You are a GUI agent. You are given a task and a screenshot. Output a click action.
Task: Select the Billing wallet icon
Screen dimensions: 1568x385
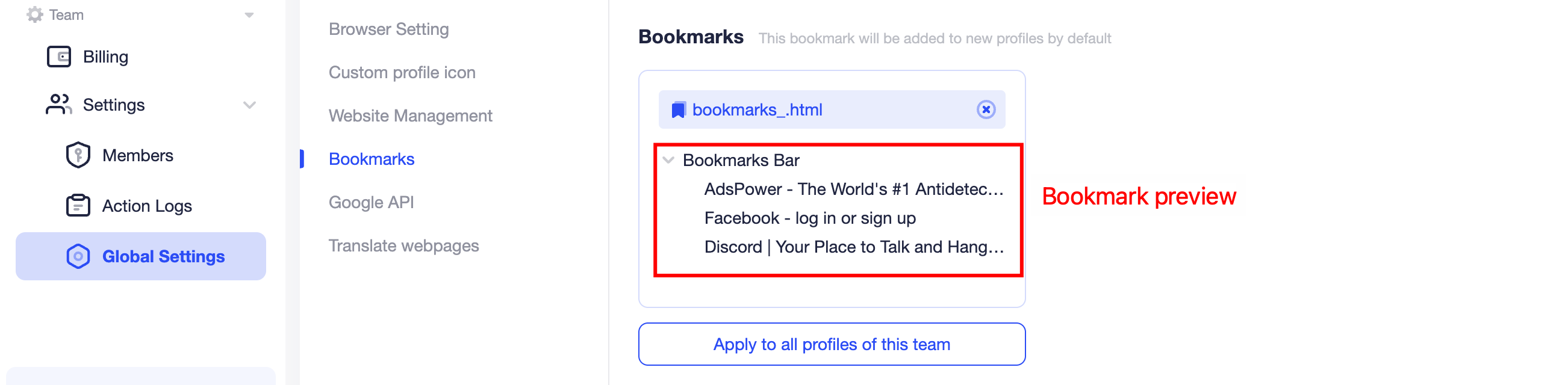61,56
